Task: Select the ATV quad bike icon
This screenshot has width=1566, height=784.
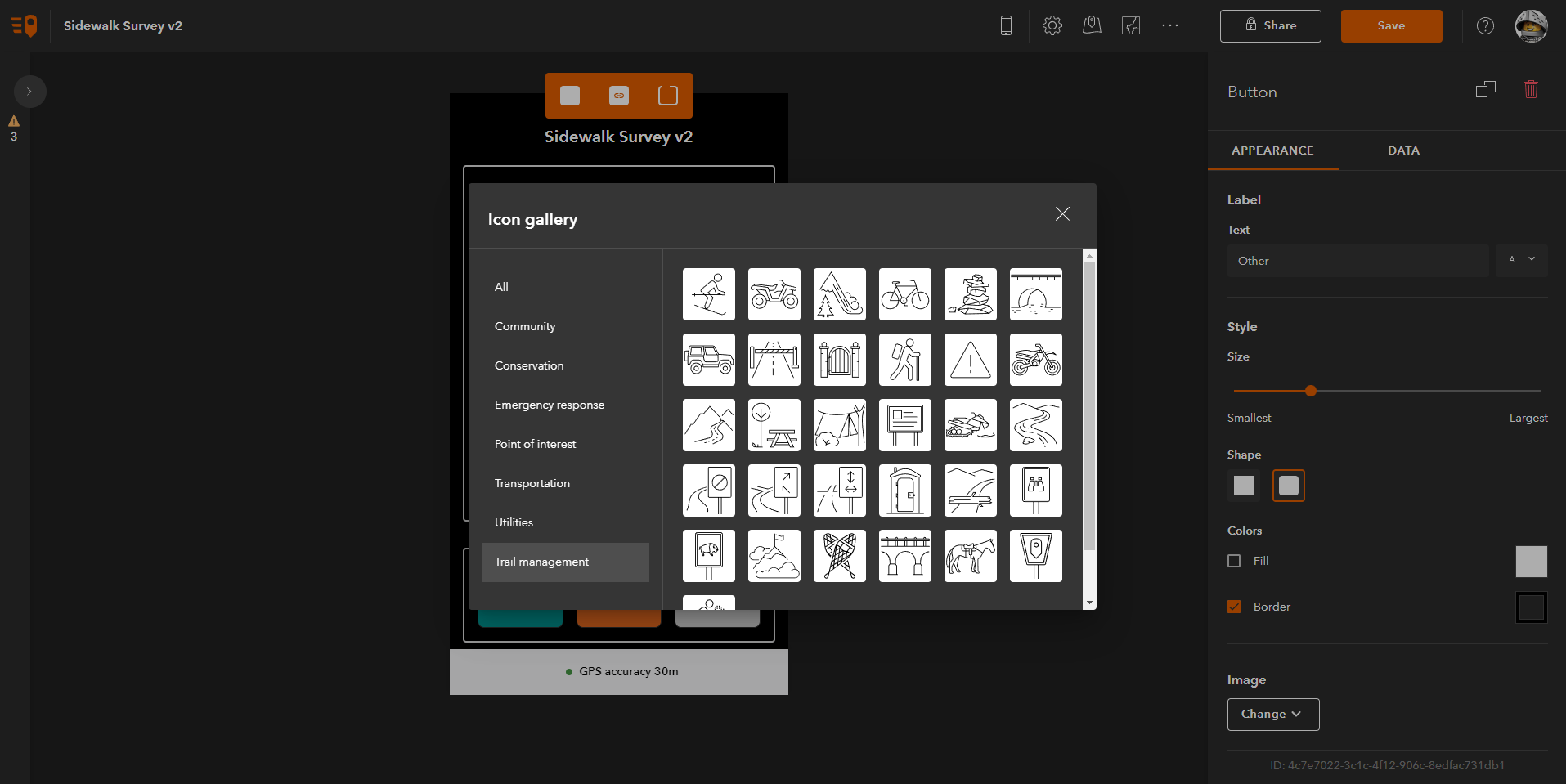Action: (774, 294)
